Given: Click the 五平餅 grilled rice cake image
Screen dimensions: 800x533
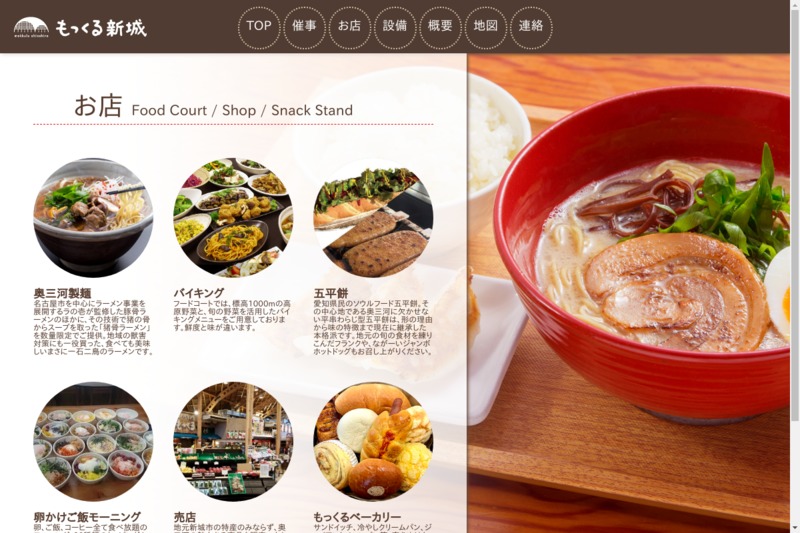Looking at the screenshot, I should tap(373, 218).
